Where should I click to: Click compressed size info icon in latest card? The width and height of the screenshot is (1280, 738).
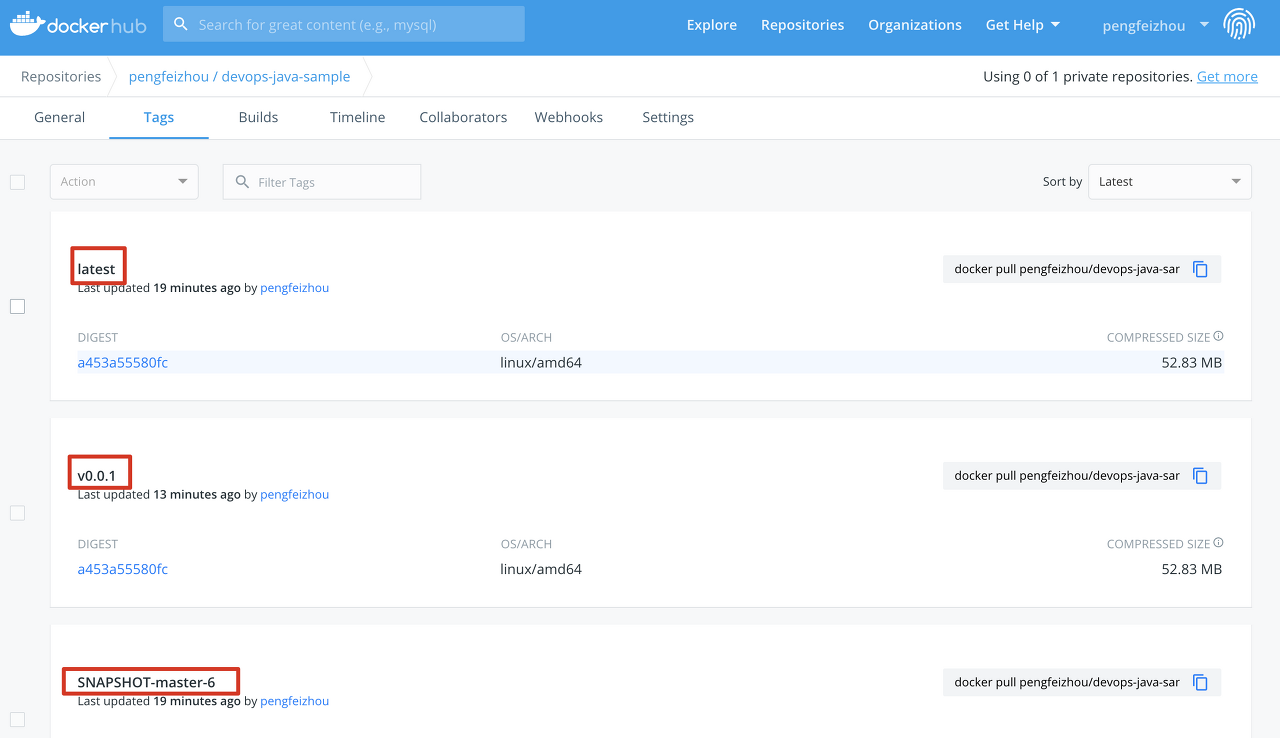tap(1218, 337)
